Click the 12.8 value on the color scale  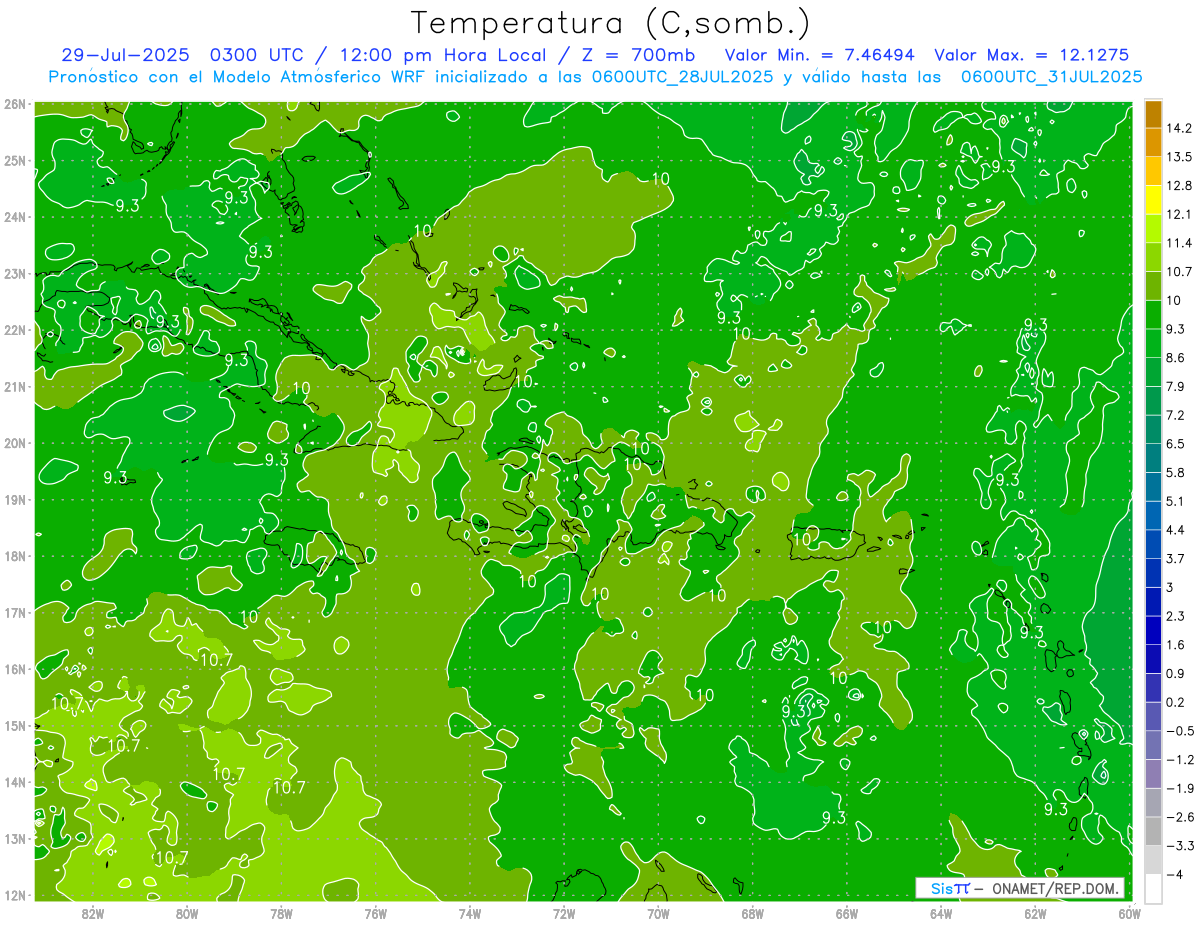pyautogui.click(x=1179, y=186)
